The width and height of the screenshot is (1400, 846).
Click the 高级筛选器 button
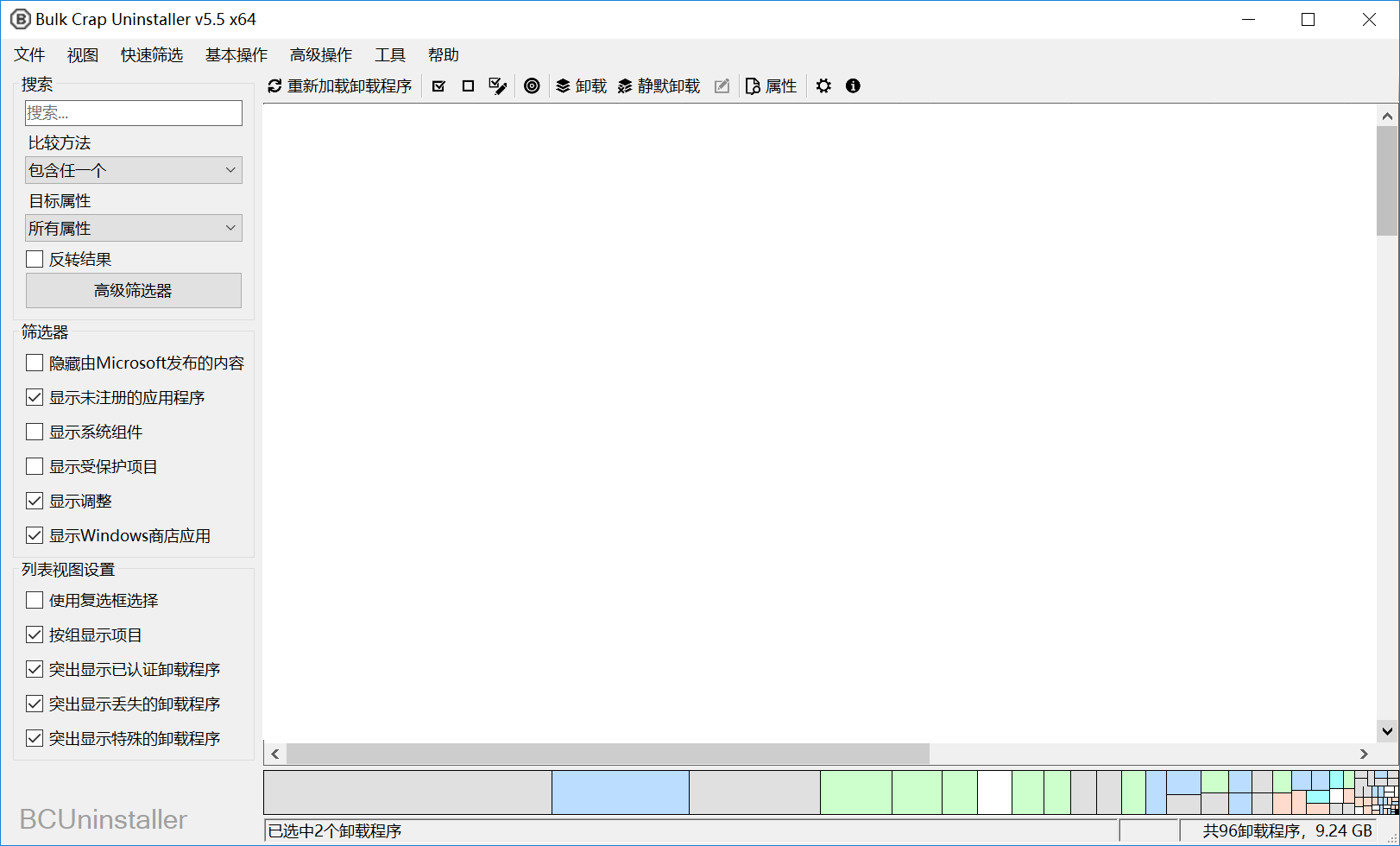[134, 290]
